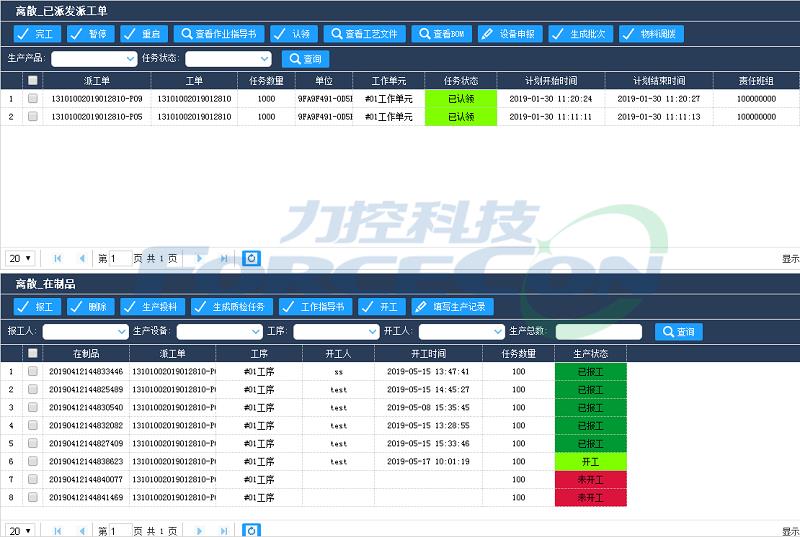The width and height of the screenshot is (800, 537).
Task: Click the 开工人 column header
Action: [x=338, y=353]
